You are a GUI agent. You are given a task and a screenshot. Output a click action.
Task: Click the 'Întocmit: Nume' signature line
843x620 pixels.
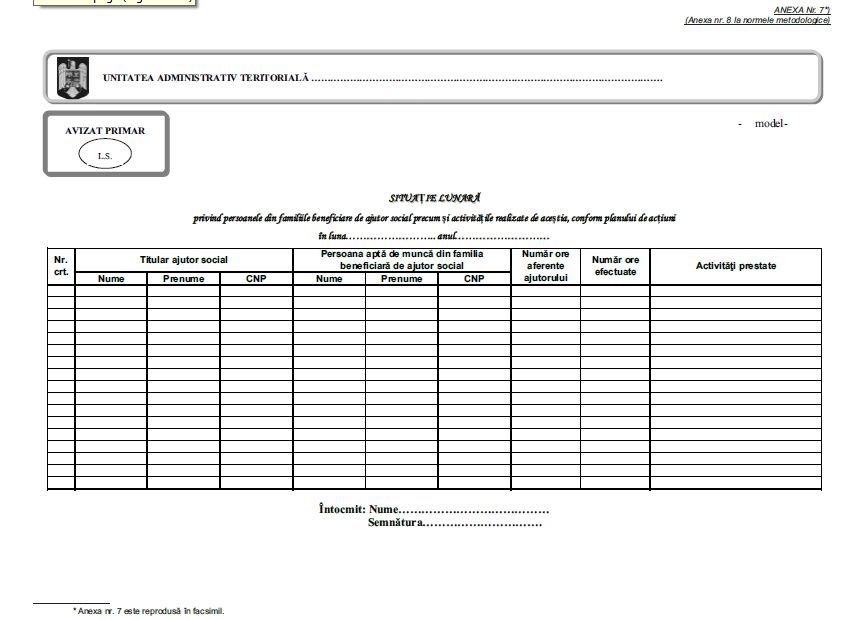point(434,509)
